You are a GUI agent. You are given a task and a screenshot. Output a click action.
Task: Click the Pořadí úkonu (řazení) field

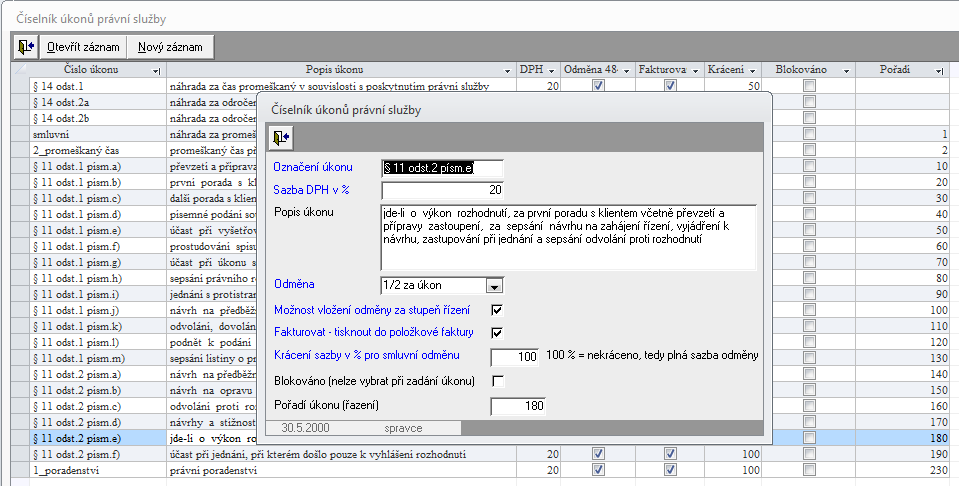point(518,405)
